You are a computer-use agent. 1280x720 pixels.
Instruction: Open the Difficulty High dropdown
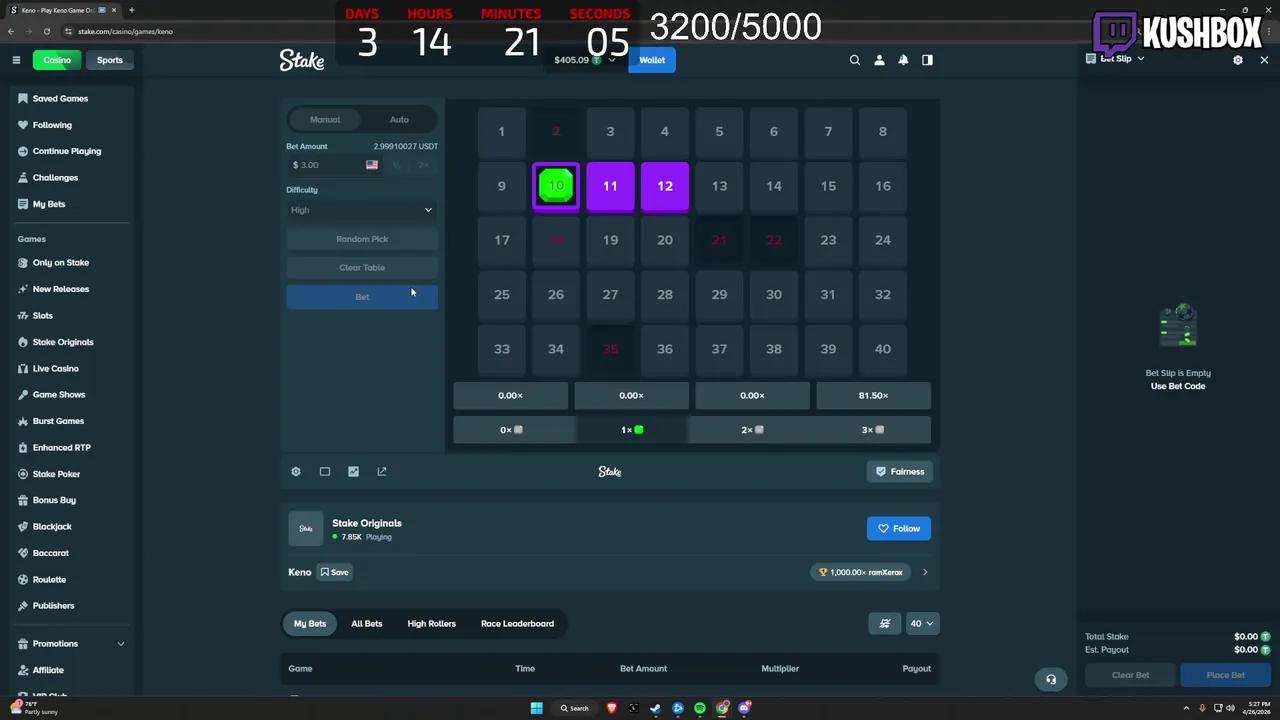point(362,210)
